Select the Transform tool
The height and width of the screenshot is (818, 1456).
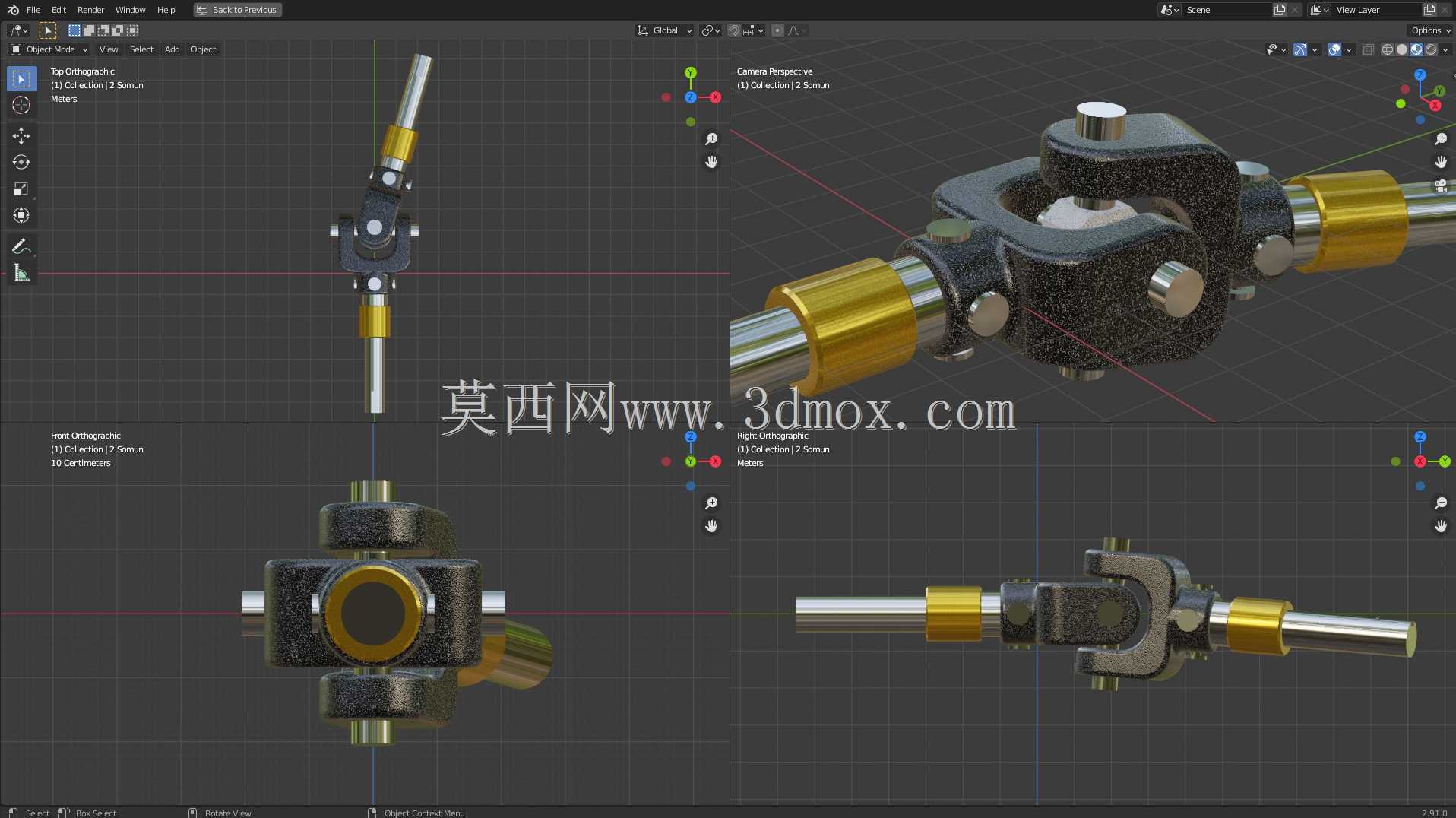click(x=21, y=216)
